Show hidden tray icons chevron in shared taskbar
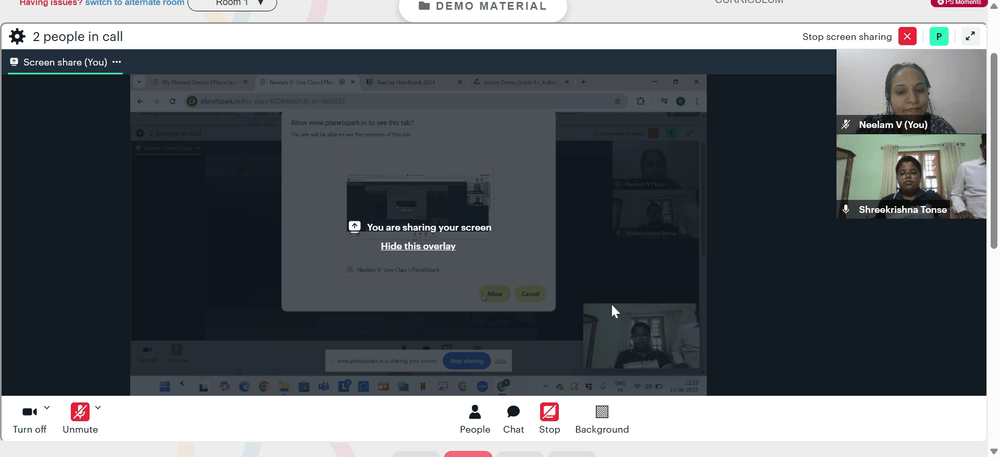The image size is (1000, 457). pos(545,386)
